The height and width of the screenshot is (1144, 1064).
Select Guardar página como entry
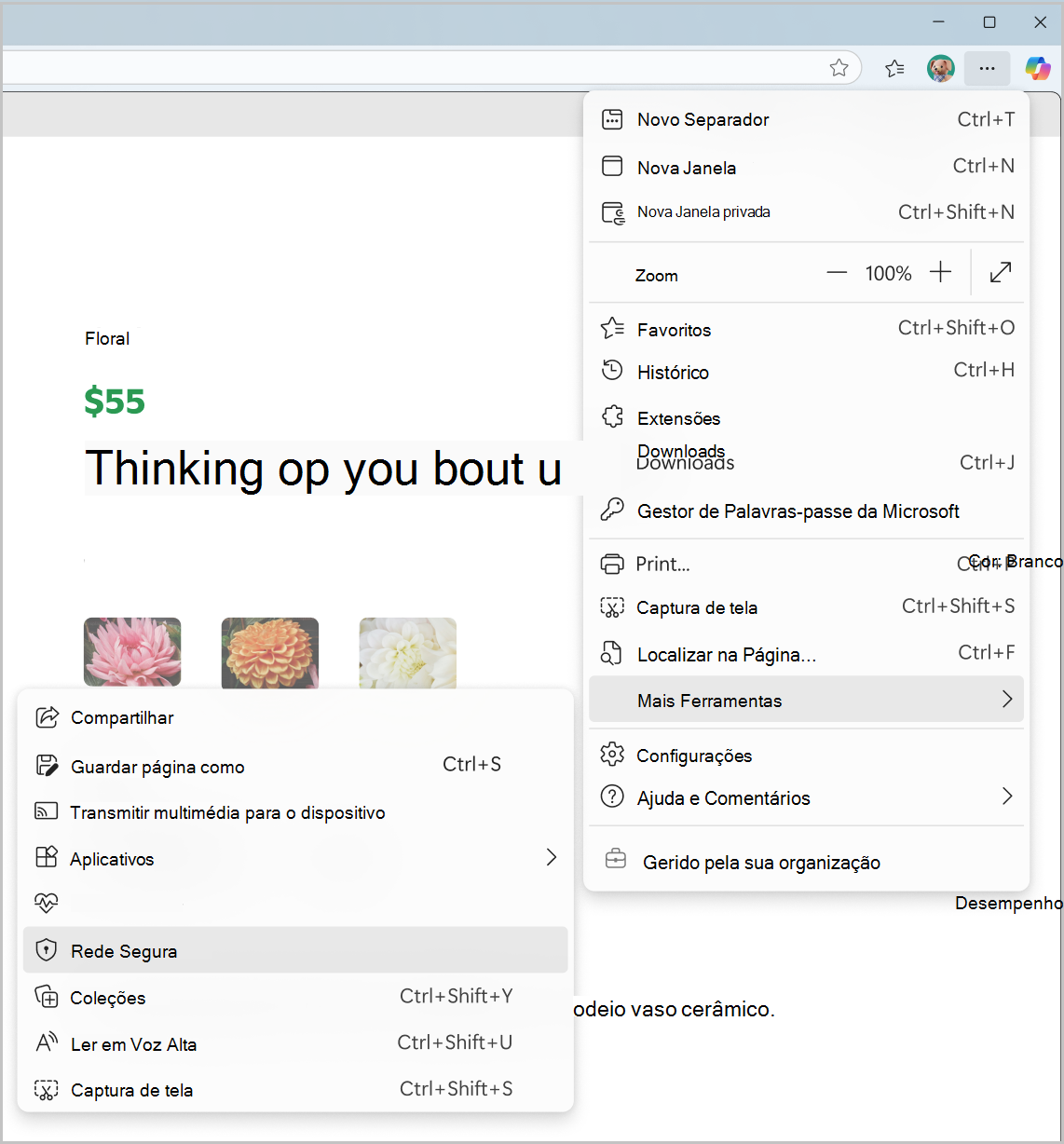click(295, 766)
